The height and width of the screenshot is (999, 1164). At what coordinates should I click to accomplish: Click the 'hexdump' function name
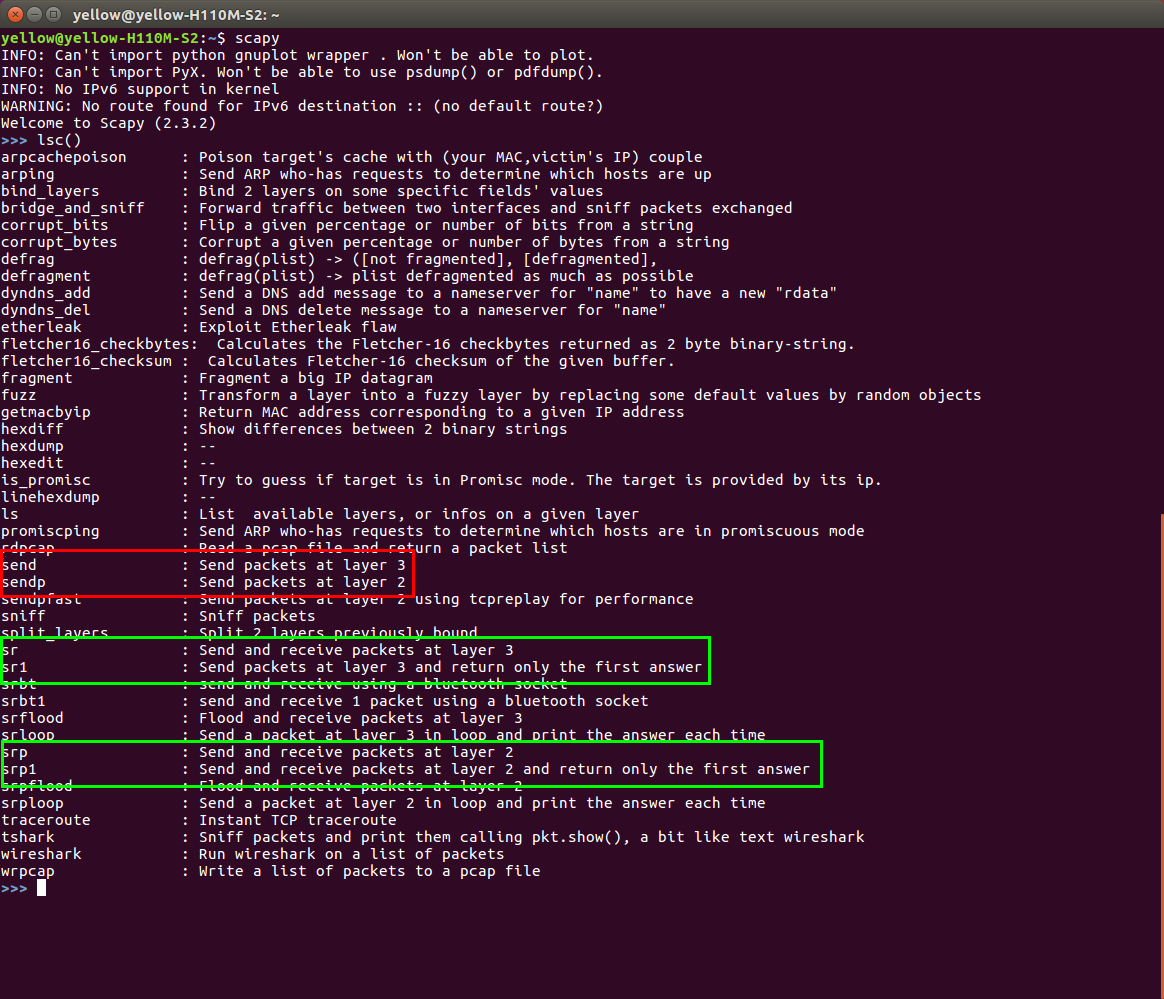(32, 446)
